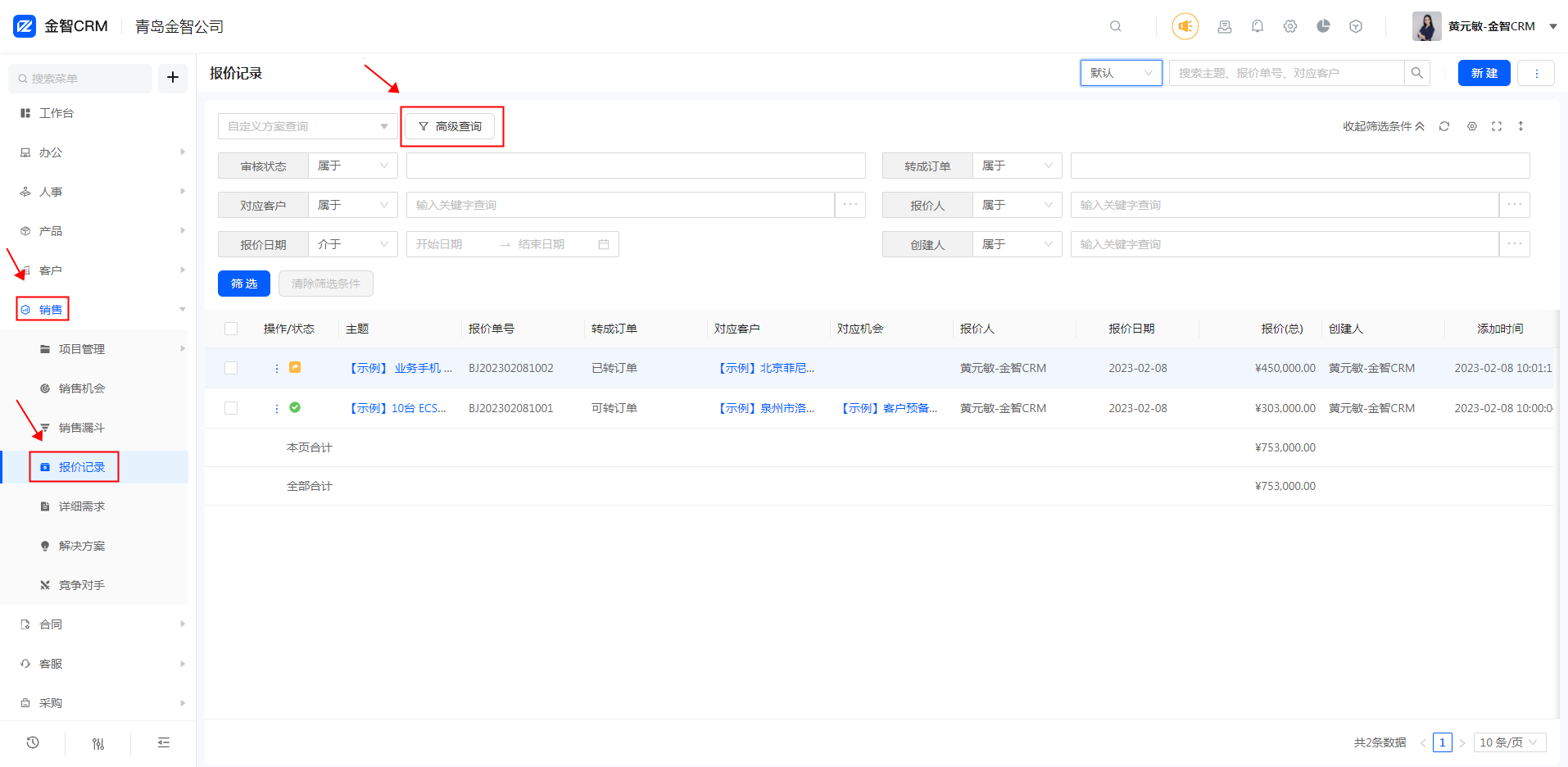Open the notification bell icon

pyautogui.click(x=1258, y=26)
